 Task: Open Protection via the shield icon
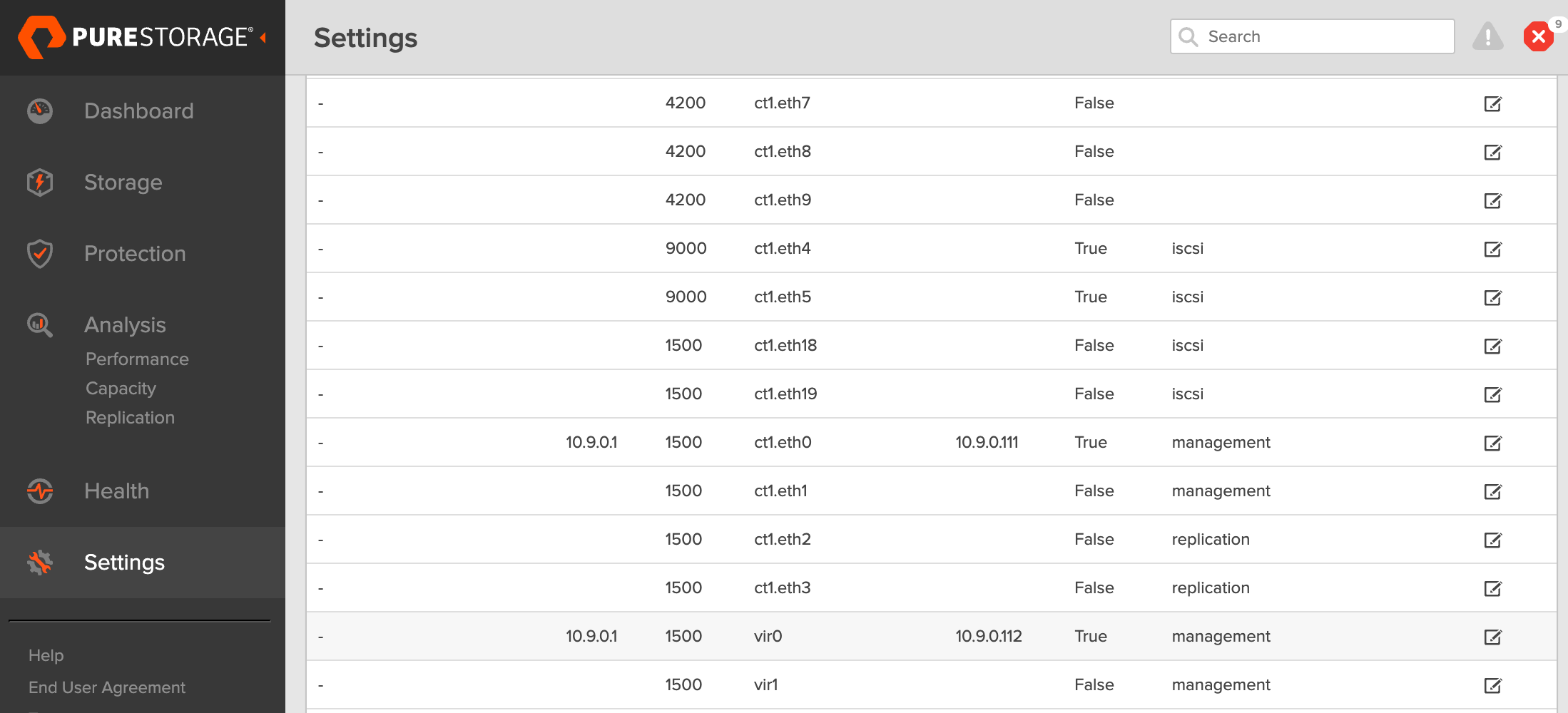pos(39,253)
